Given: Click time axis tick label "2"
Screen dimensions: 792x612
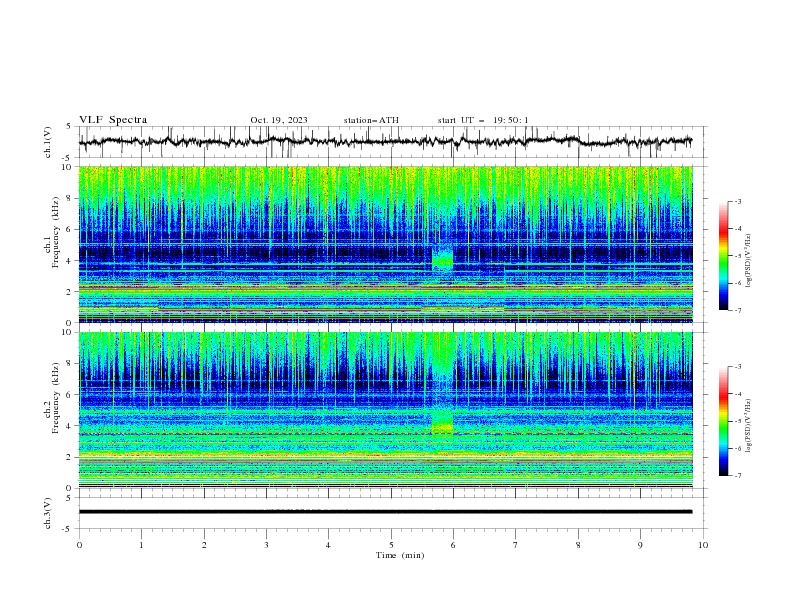Looking at the screenshot, I should [204, 545].
